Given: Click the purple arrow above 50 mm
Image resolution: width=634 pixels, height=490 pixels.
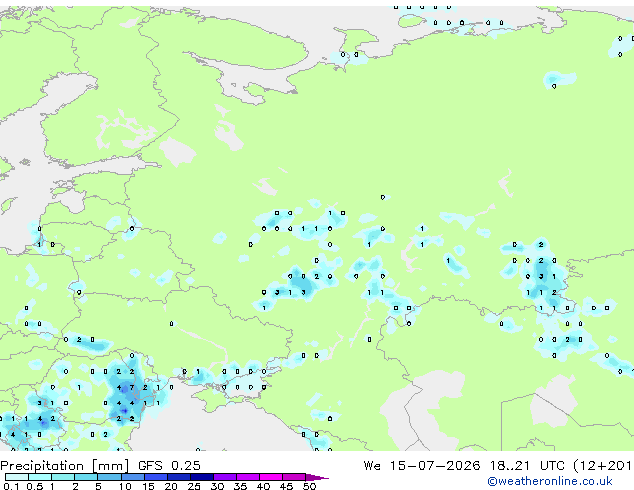Looking at the screenshot, I should click(317, 477).
